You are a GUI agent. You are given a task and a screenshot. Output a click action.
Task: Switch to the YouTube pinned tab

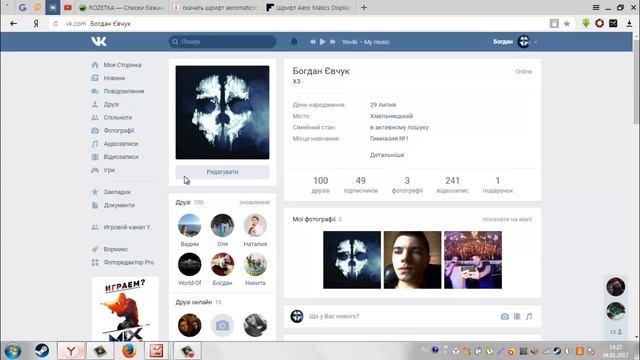click(x=68, y=7)
